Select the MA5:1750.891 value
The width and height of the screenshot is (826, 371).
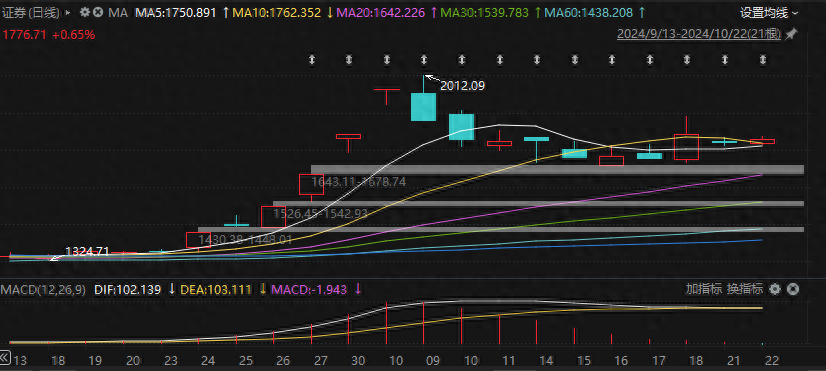tap(176, 13)
